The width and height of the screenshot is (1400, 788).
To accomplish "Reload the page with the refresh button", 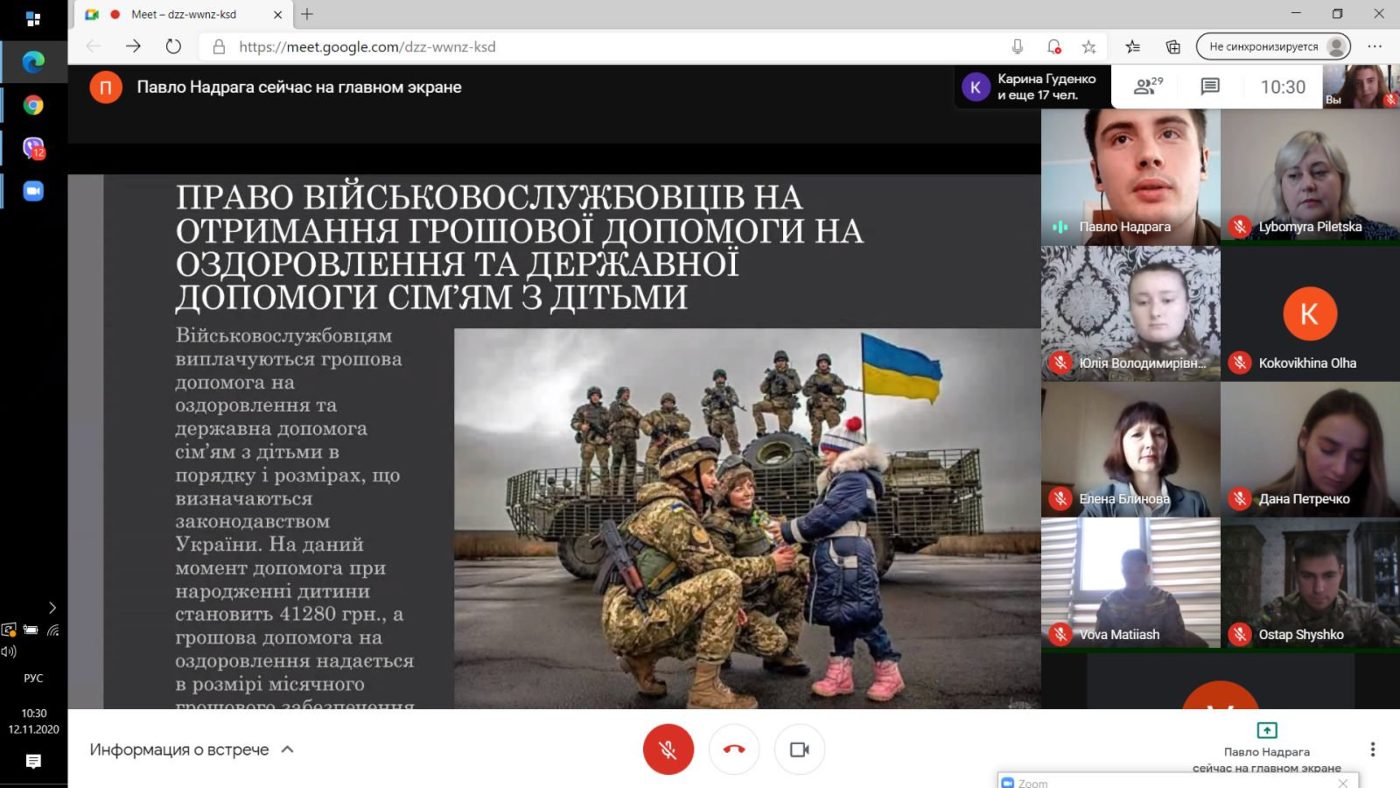I will tap(173, 47).
